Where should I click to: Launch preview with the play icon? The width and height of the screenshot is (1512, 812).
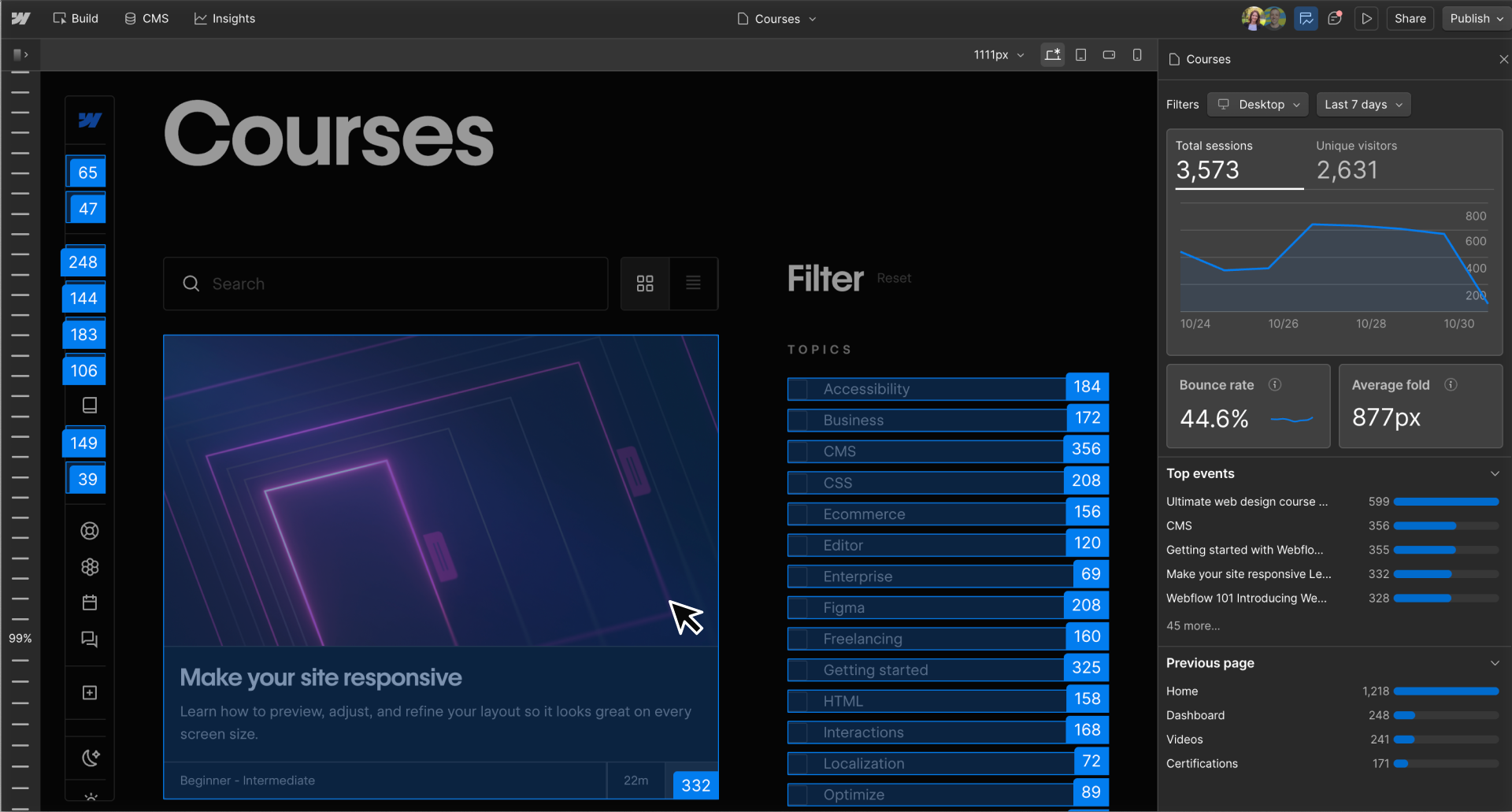[1367, 18]
